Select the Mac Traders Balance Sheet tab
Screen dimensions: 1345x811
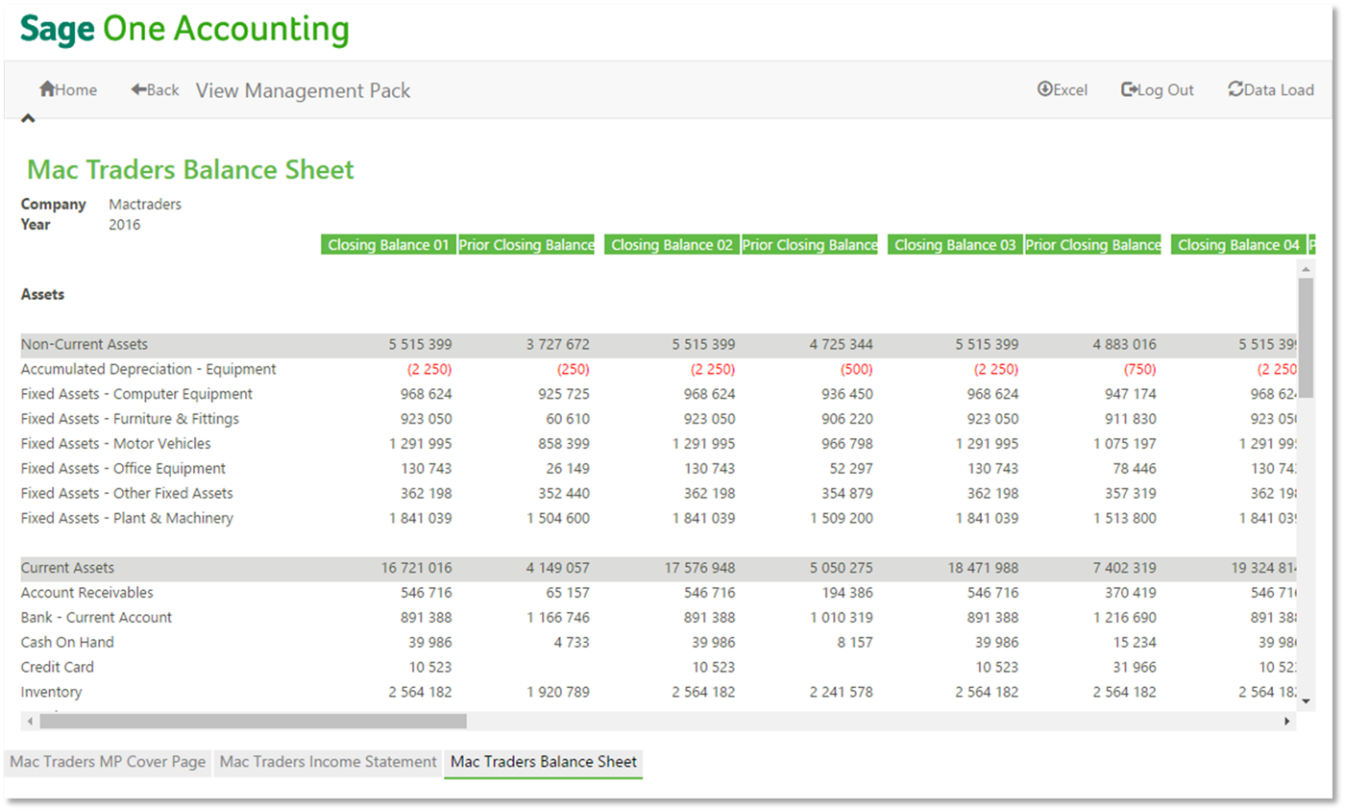[543, 762]
